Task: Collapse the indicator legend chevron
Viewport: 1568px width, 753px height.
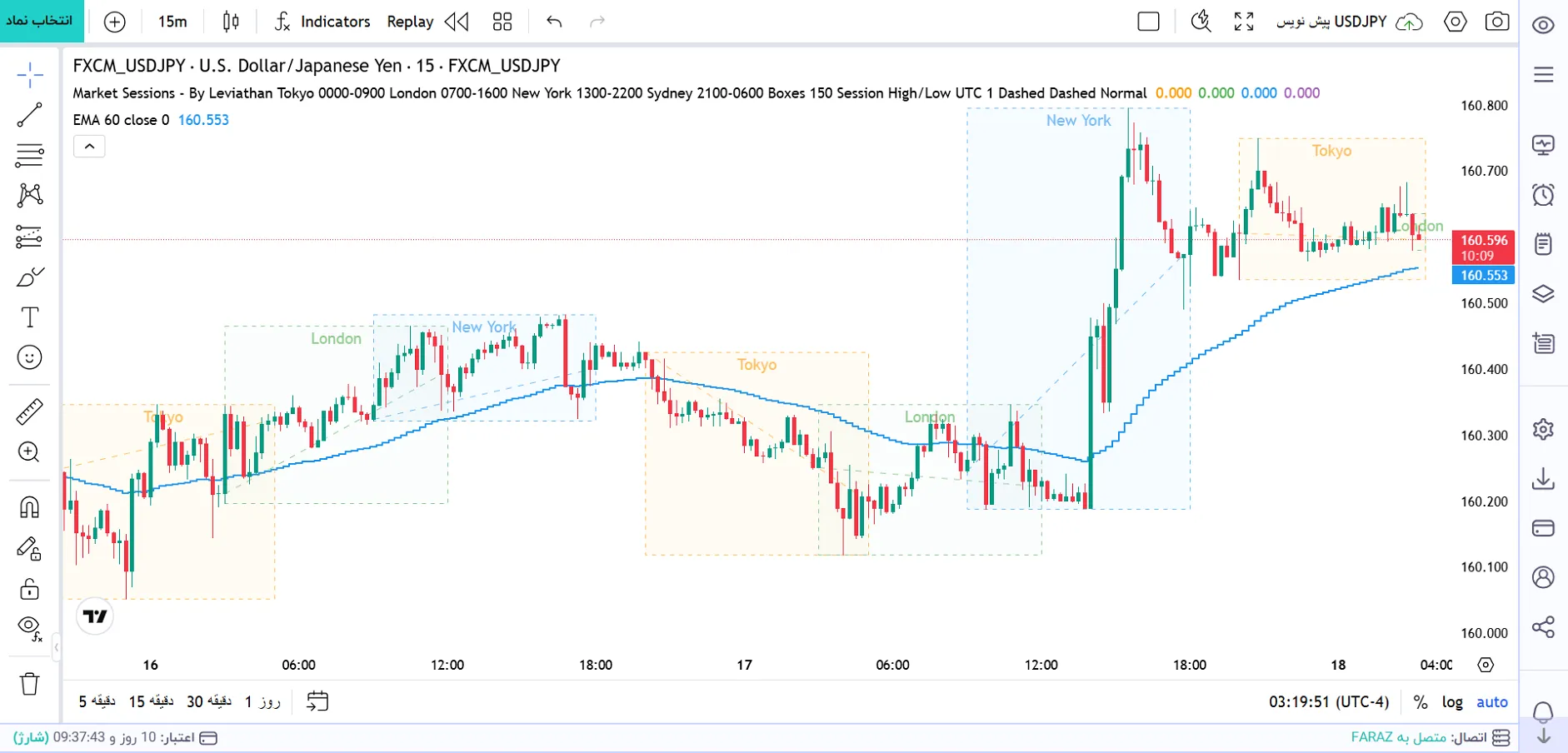Action: click(89, 147)
